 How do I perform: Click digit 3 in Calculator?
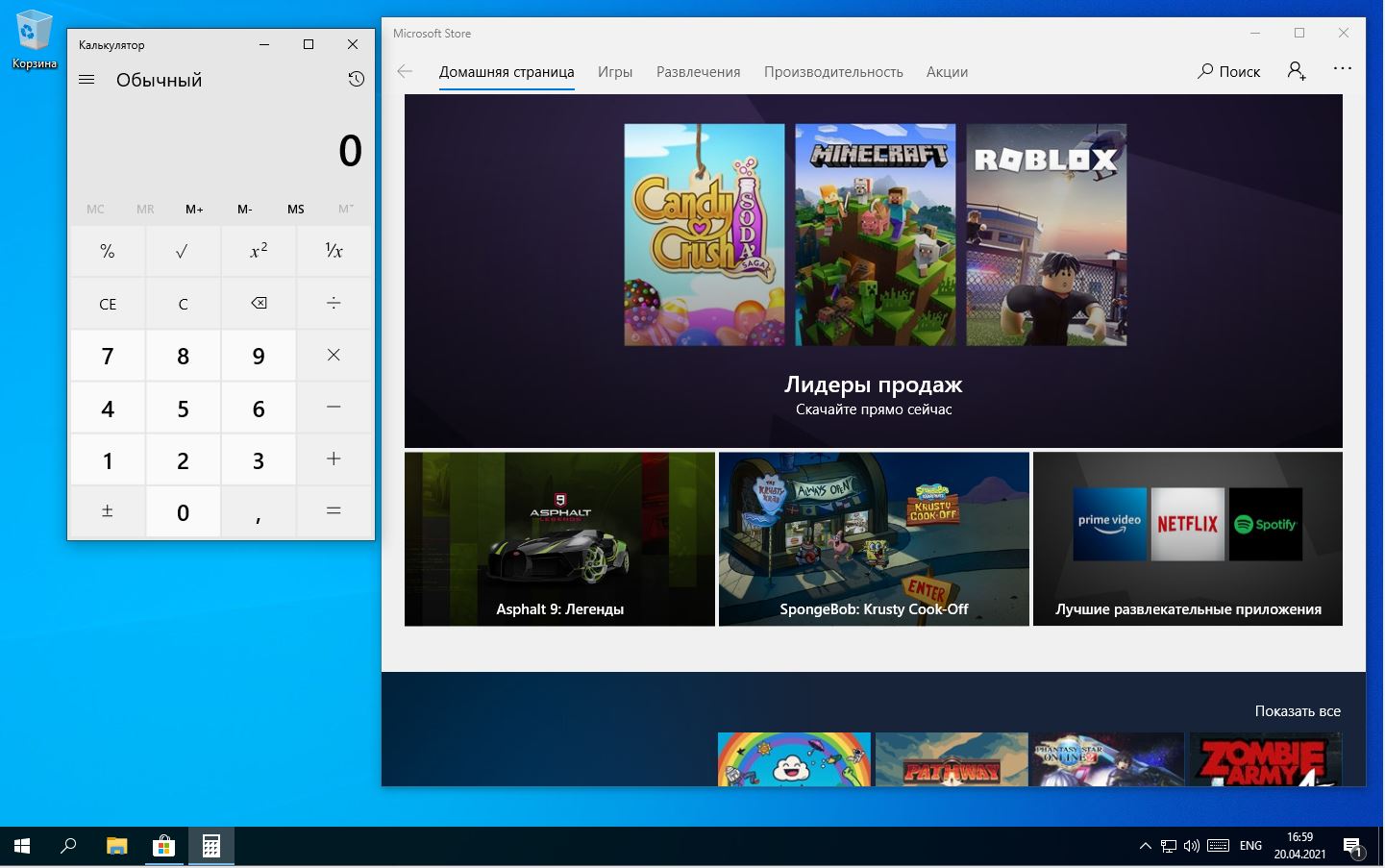[x=259, y=459]
